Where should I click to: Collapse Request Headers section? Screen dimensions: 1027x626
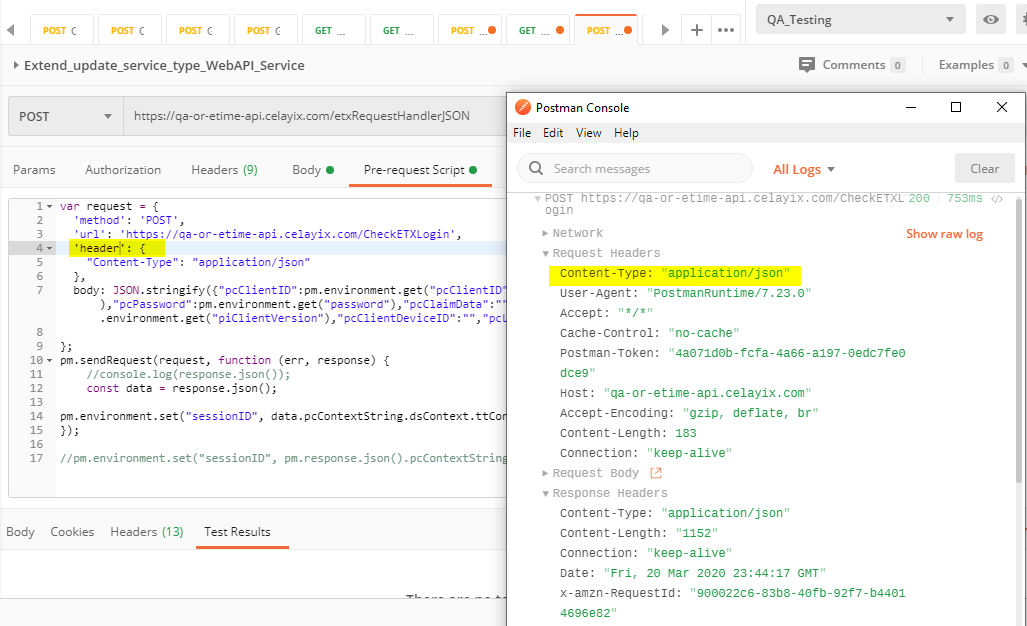pos(545,253)
